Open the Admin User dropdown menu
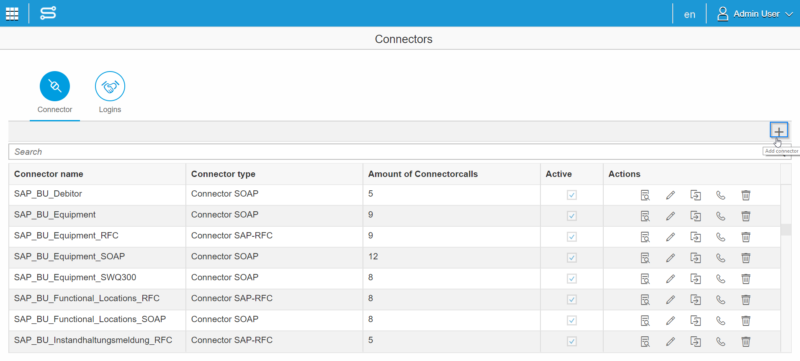The image size is (800, 361). 755,14
